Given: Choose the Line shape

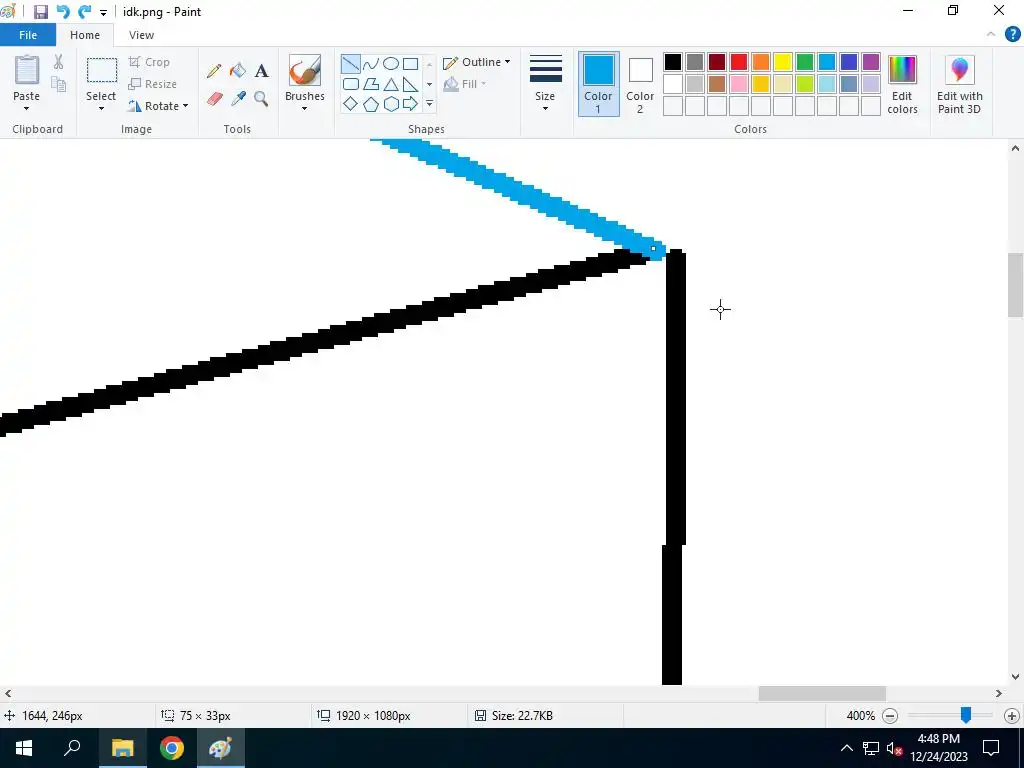Looking at the screenshot, I should tap(351, 63).
